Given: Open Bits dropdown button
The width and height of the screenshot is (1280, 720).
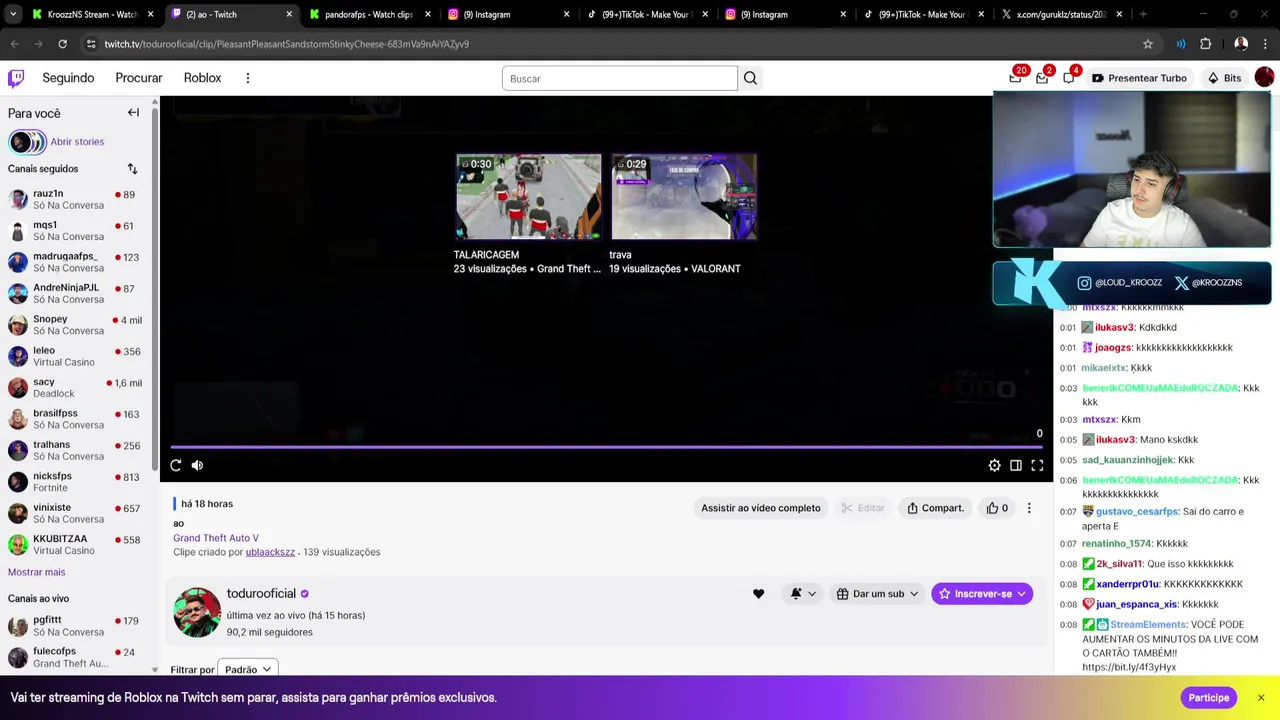Looking at the screenshot, I should tap(1224, 78).
